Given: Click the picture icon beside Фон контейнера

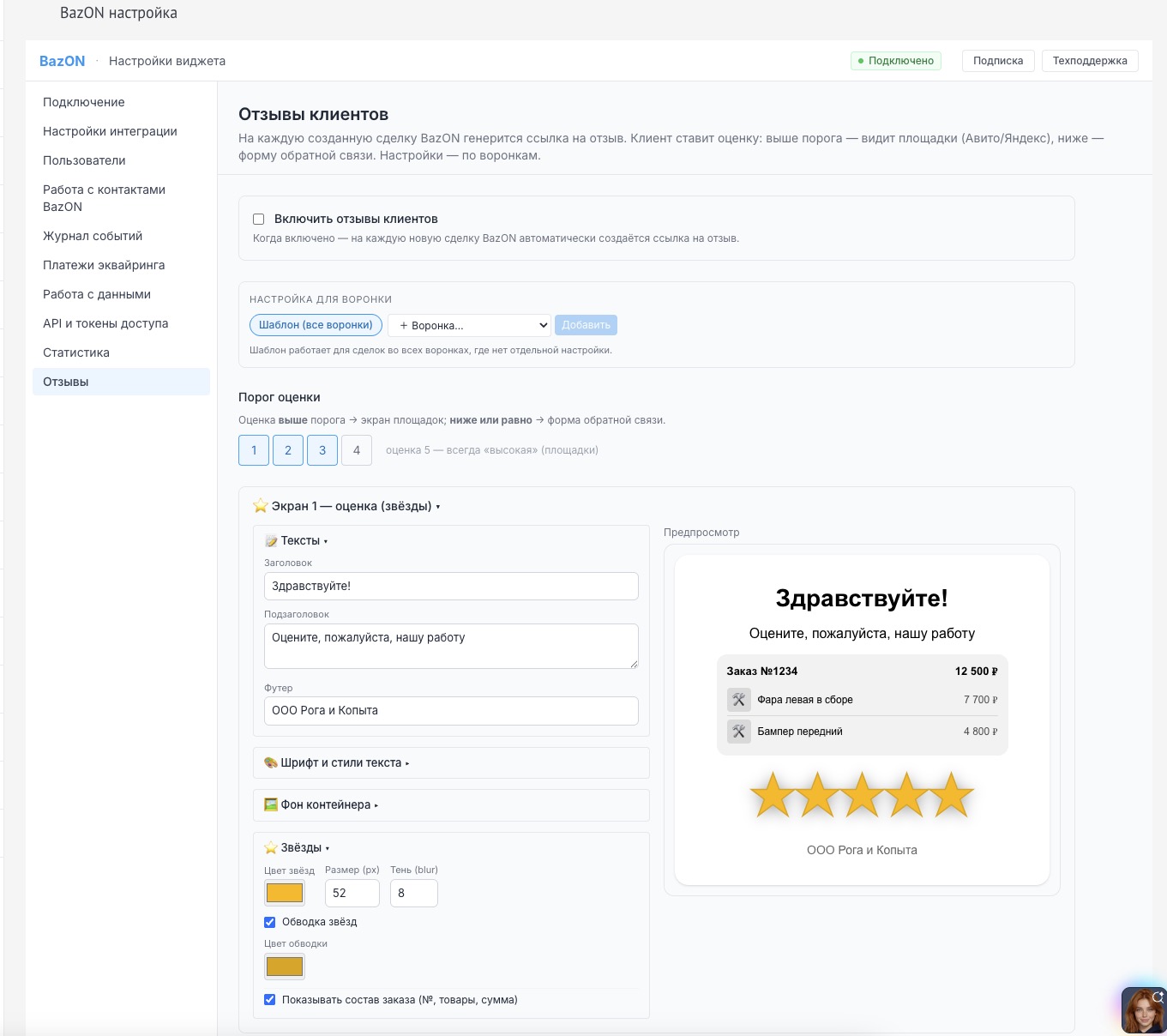Looking at the screenshot, I should tap(271, 804).
